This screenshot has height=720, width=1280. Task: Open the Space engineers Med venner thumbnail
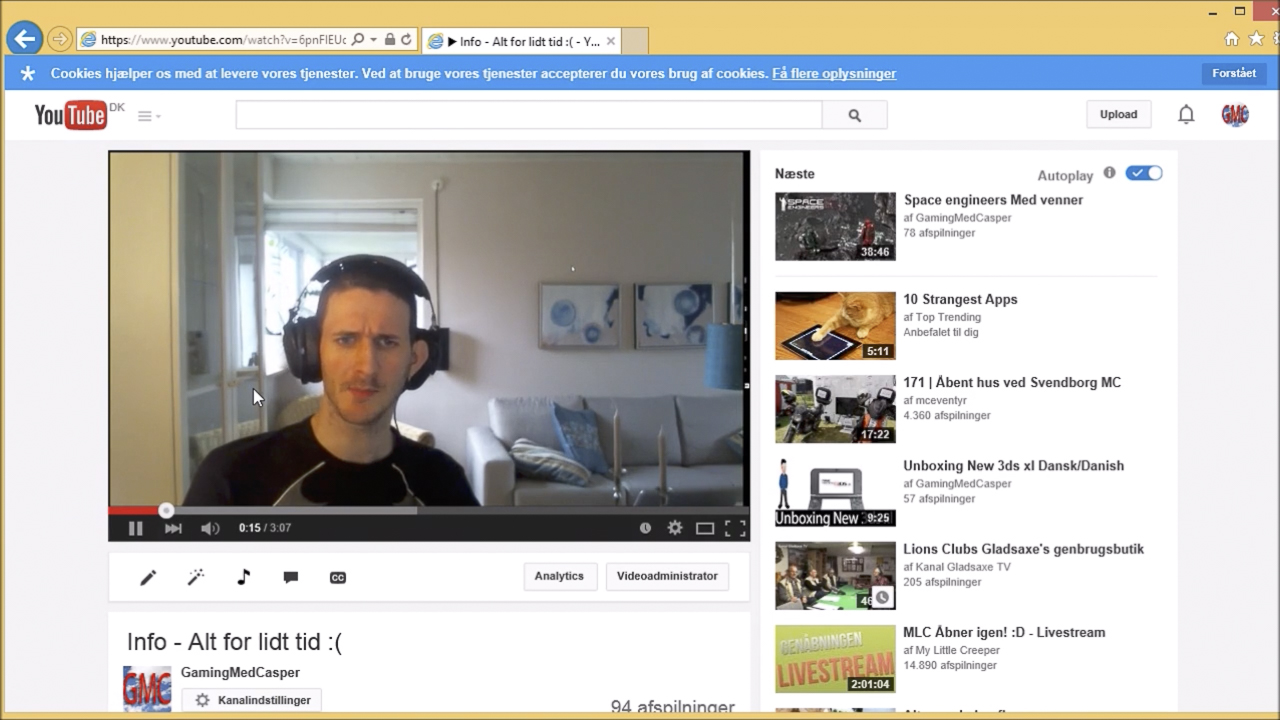click(835, 226)
